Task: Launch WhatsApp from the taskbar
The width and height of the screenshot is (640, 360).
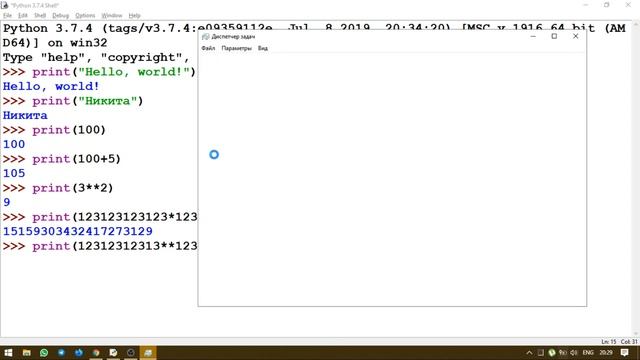Action: 44,353
